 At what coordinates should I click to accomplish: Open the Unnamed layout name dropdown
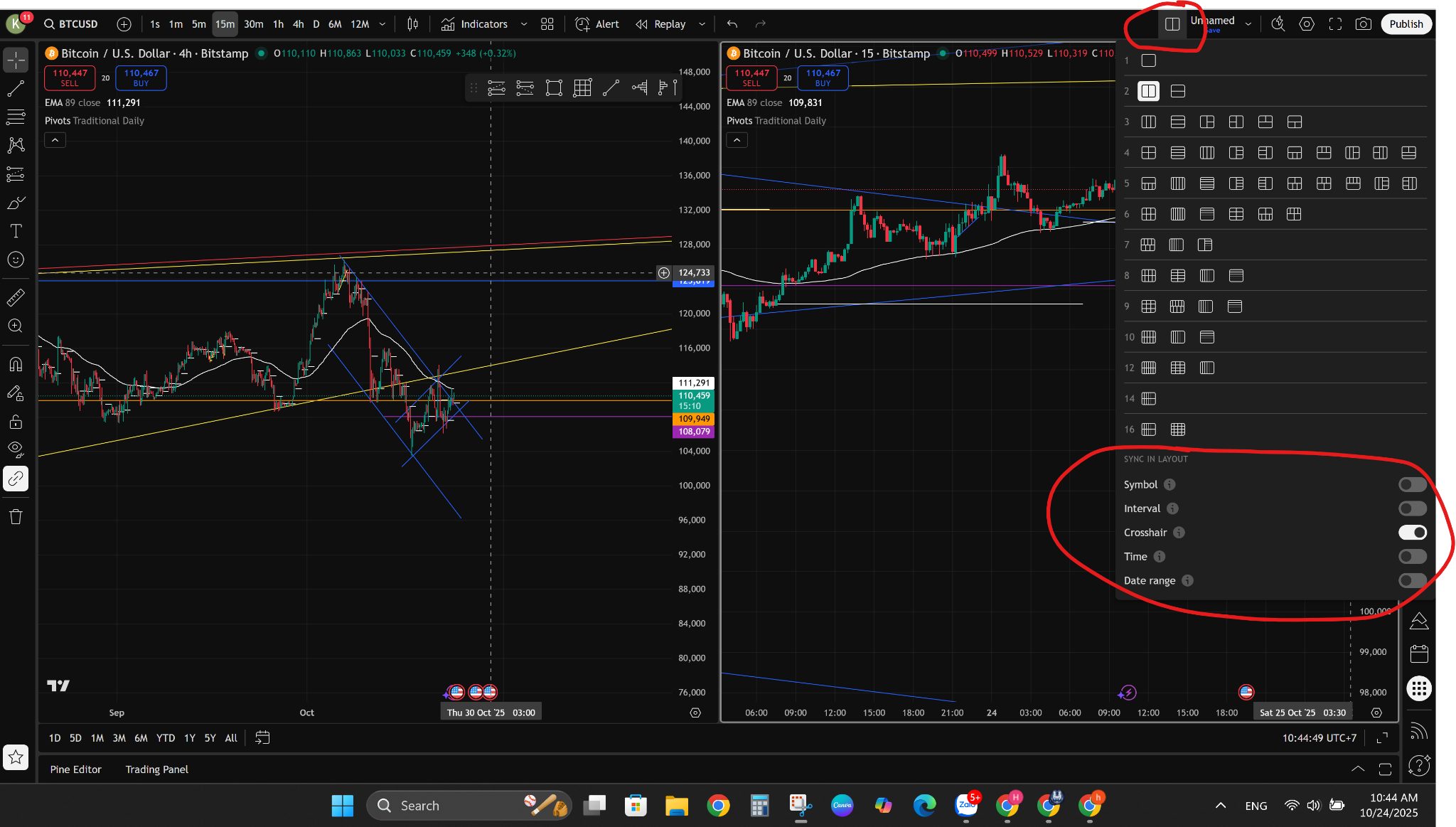pos(1248,24)
